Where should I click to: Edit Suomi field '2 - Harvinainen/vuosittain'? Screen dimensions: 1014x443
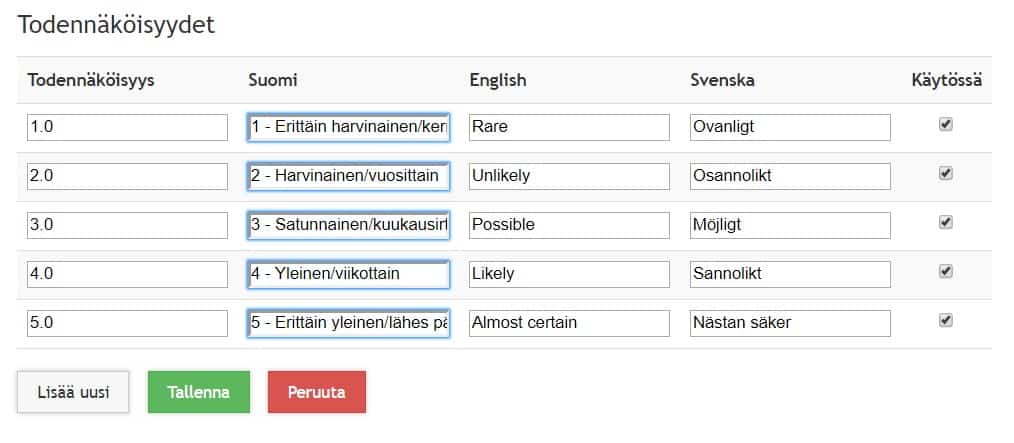pos(349,176)
